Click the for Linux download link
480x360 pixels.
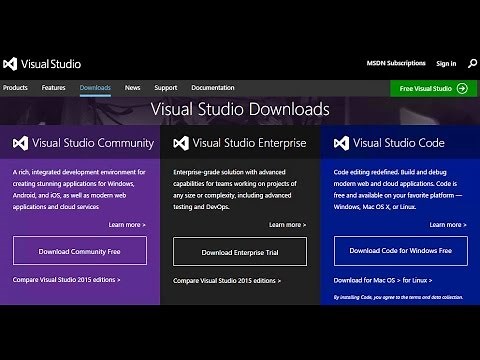[417, 280]
